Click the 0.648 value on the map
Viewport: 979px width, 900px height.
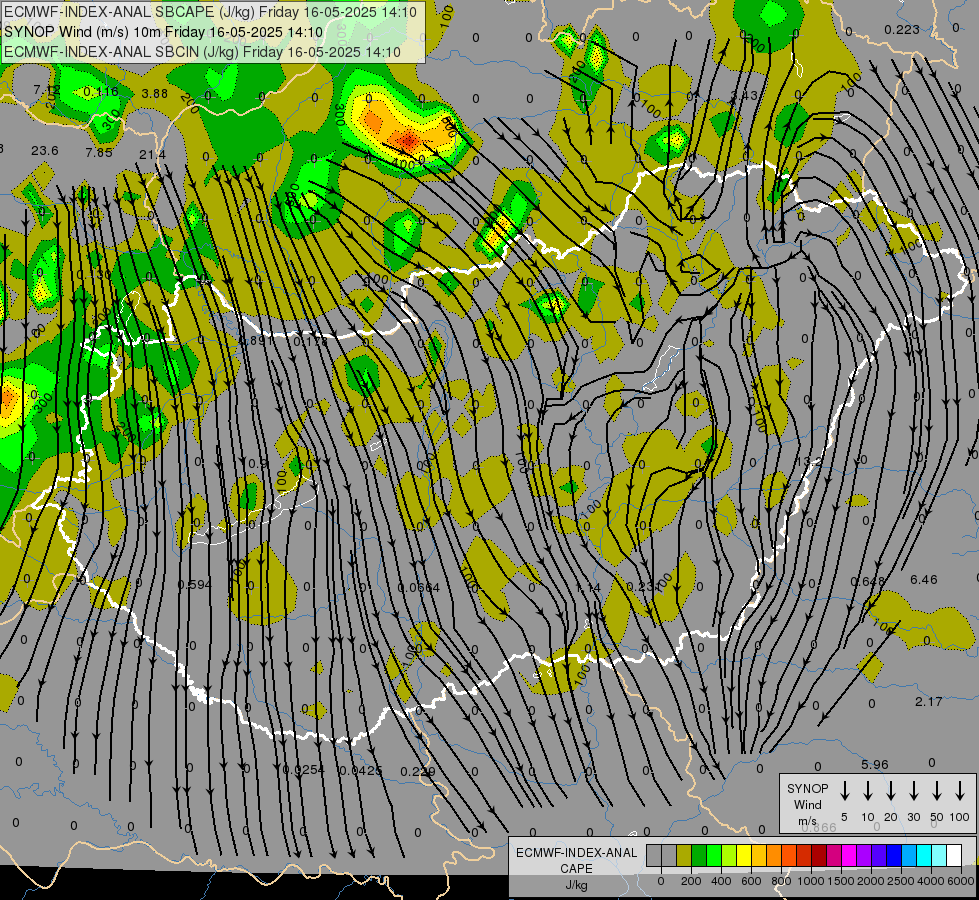(x=868, y=581)
